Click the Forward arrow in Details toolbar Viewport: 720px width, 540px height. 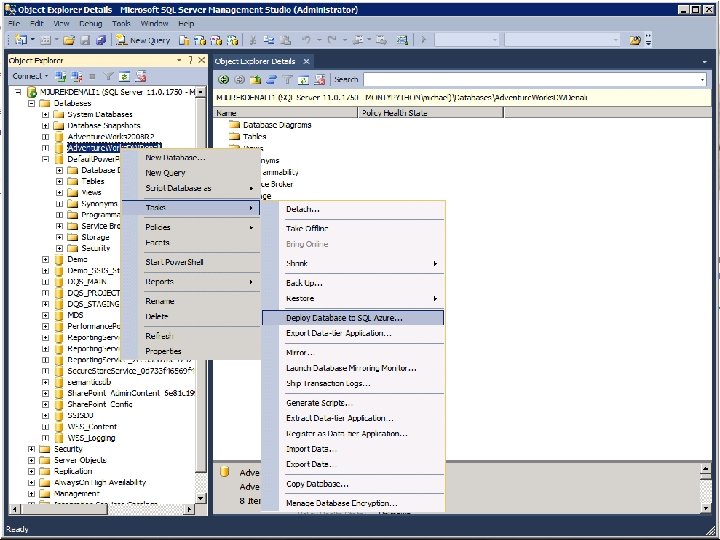tap(239, 79)
